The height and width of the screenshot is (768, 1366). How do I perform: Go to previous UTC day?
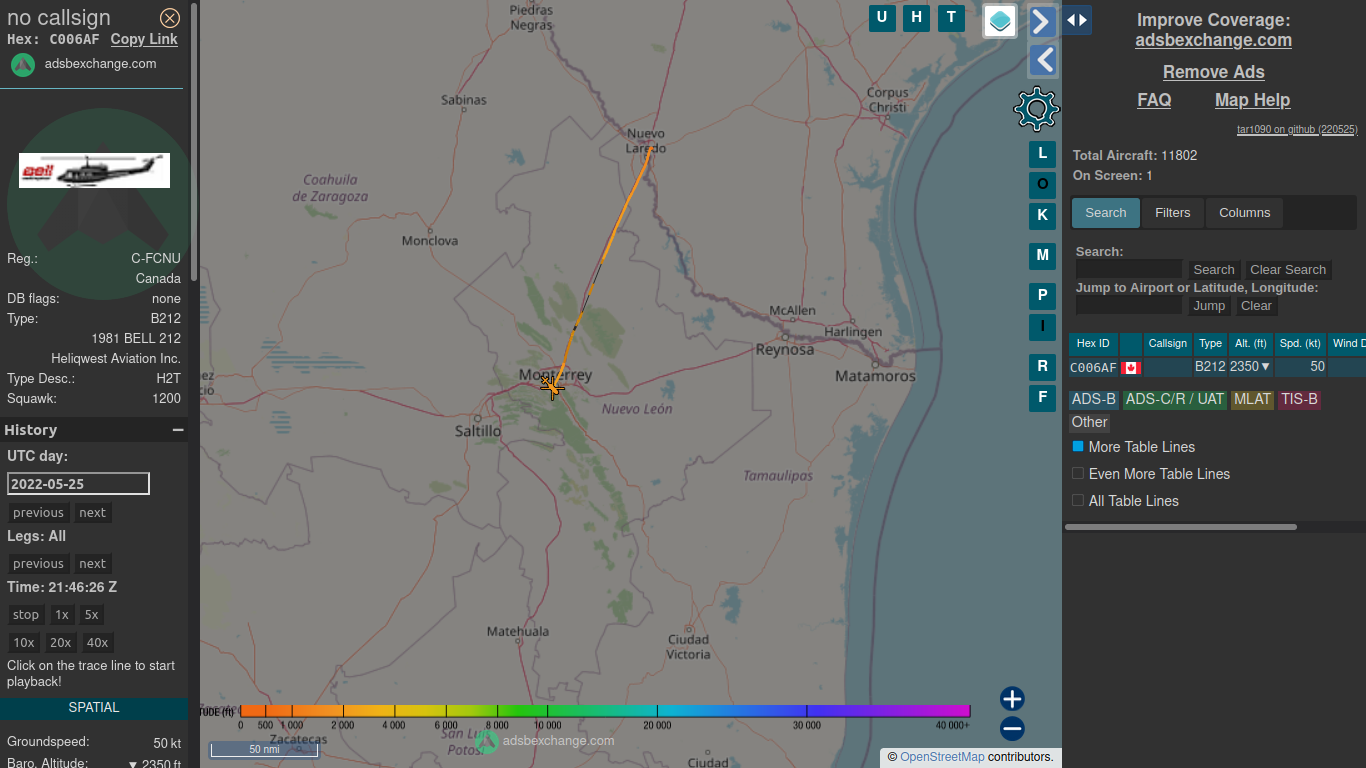tap(38, 513)
